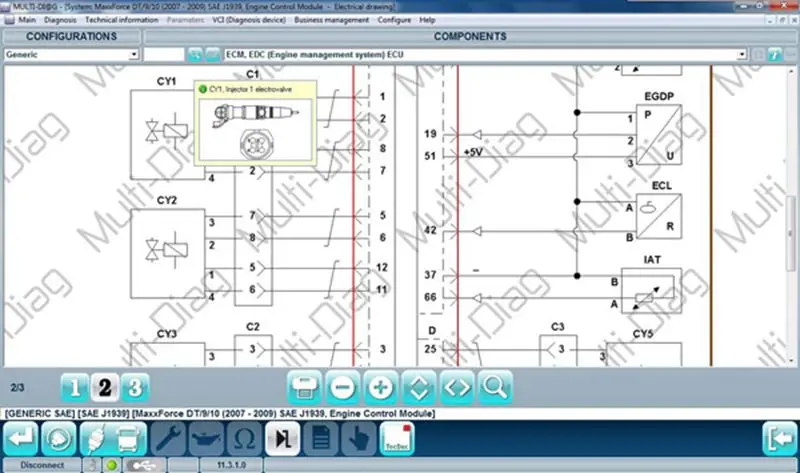The width and height of the screenshot is (800, 473).
Task: Click the C1 connector label
Action: point(253,74)
